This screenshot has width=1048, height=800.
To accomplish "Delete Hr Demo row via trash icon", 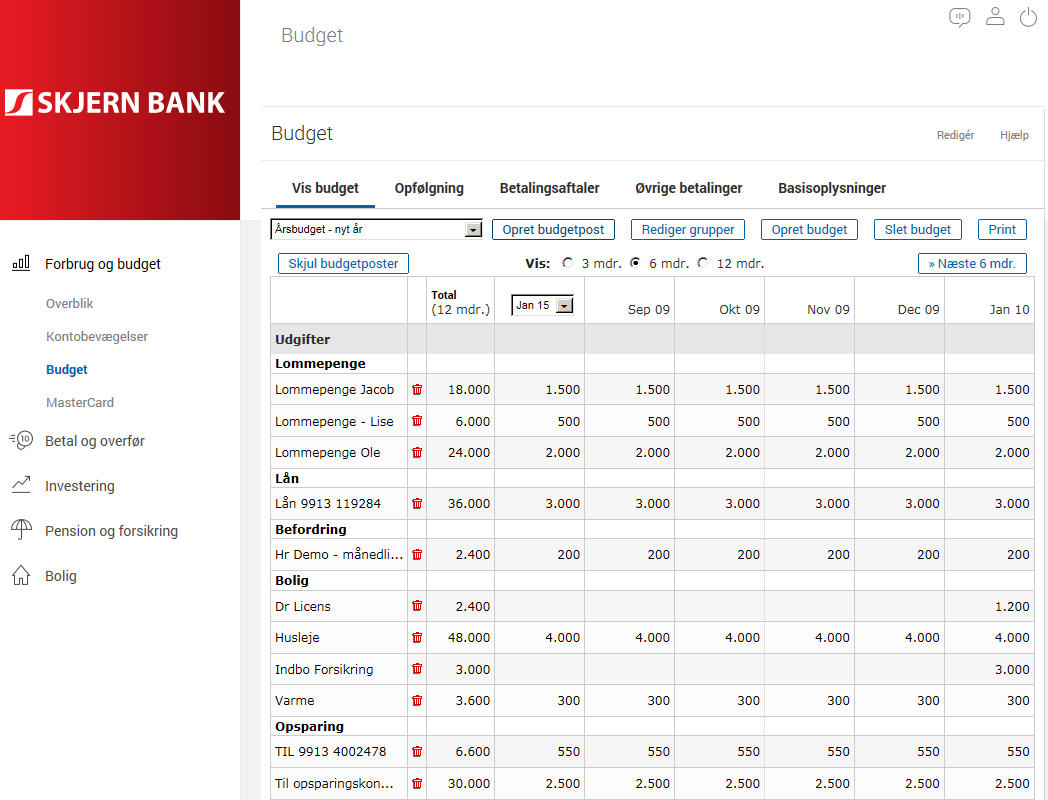I will [x=417, y=554].
